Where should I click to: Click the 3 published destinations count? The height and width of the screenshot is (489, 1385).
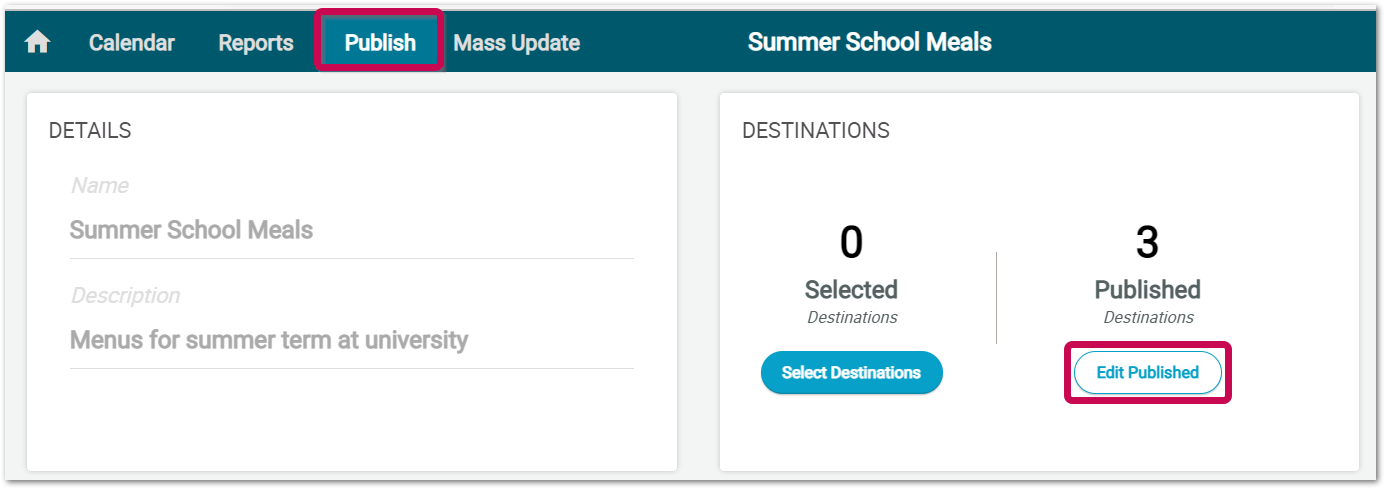click(1148, 243)
